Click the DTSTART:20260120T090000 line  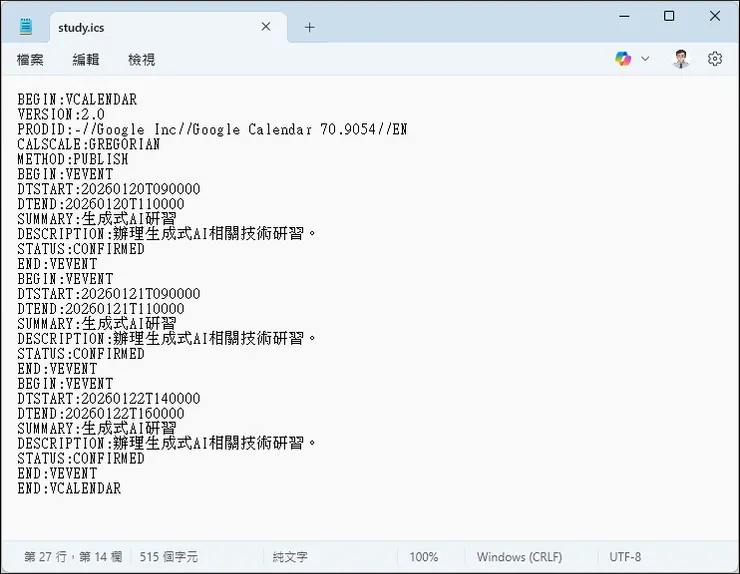(109, 189)
